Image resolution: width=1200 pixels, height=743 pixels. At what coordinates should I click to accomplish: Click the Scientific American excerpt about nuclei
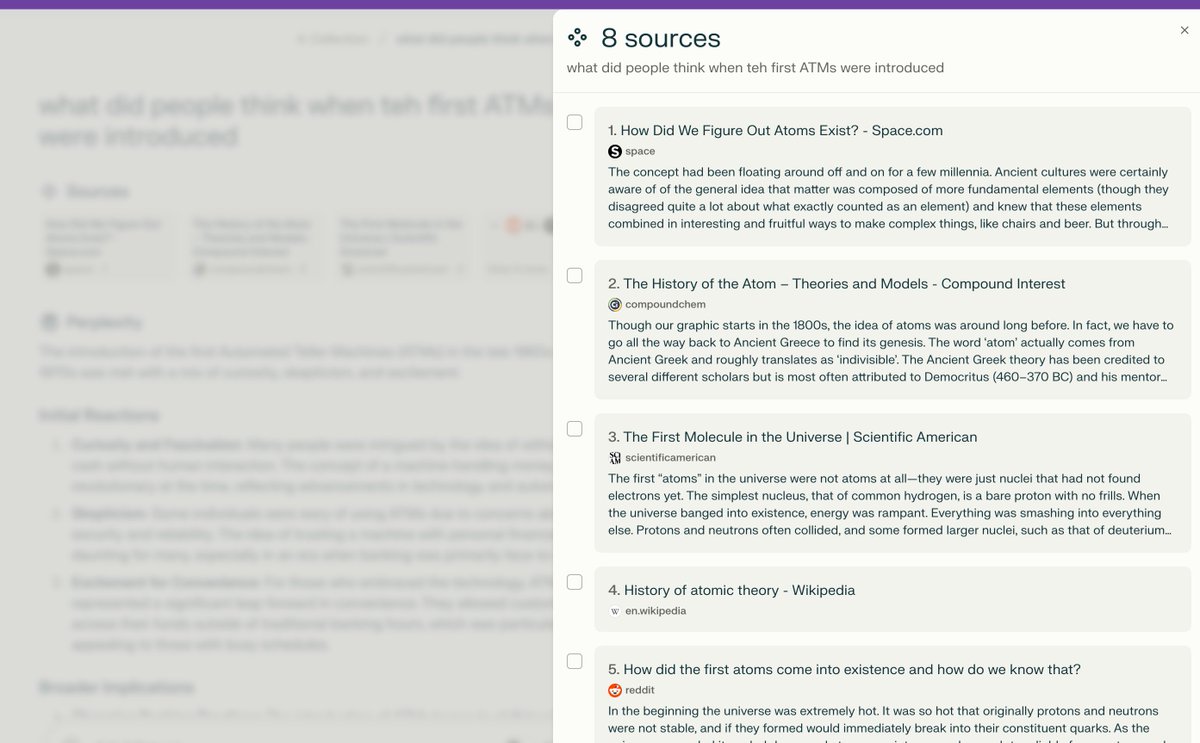coord(888,504)
